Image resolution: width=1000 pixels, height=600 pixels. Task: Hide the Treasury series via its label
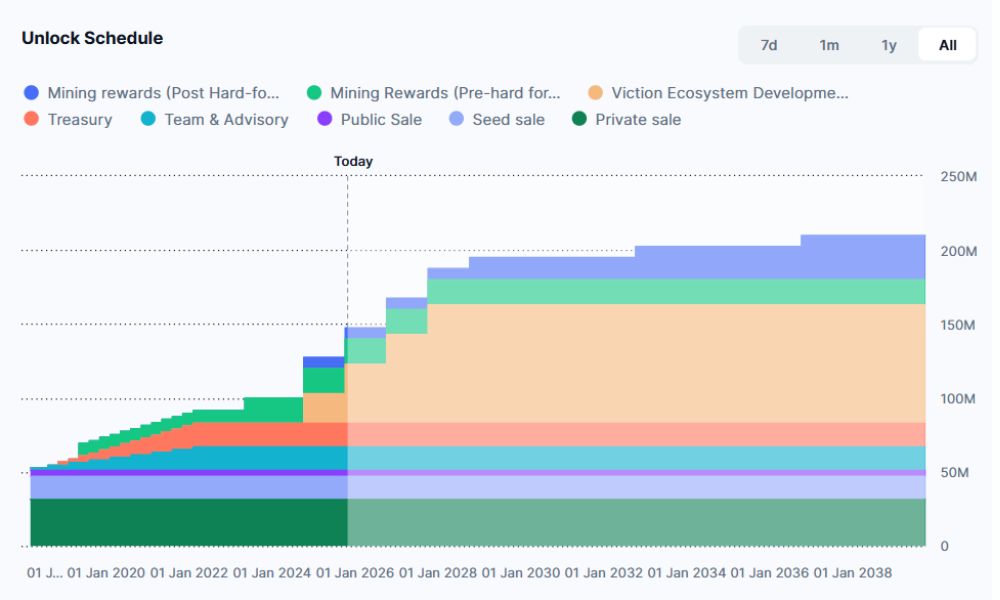80,120
